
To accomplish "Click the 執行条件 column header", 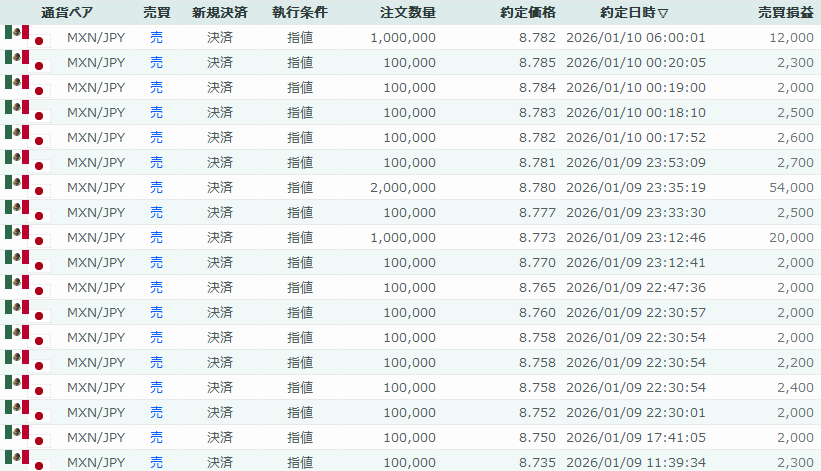I will [299, 13].
